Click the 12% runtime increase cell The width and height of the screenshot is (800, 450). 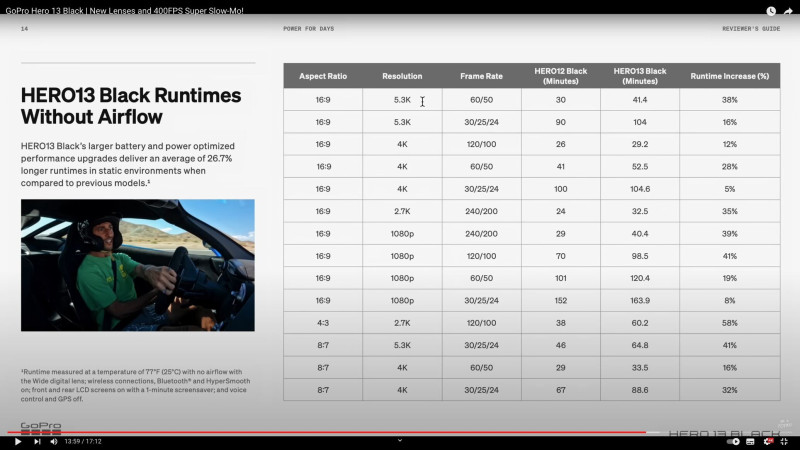coord(730,144)
